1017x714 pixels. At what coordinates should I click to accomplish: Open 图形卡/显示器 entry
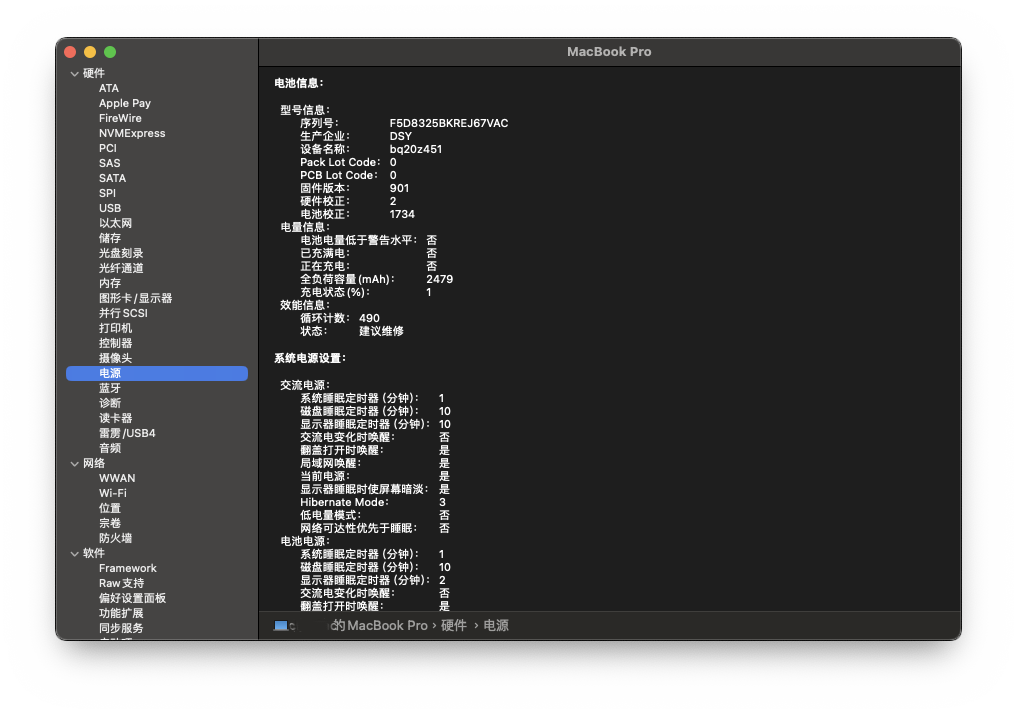[x=136, y=298]
